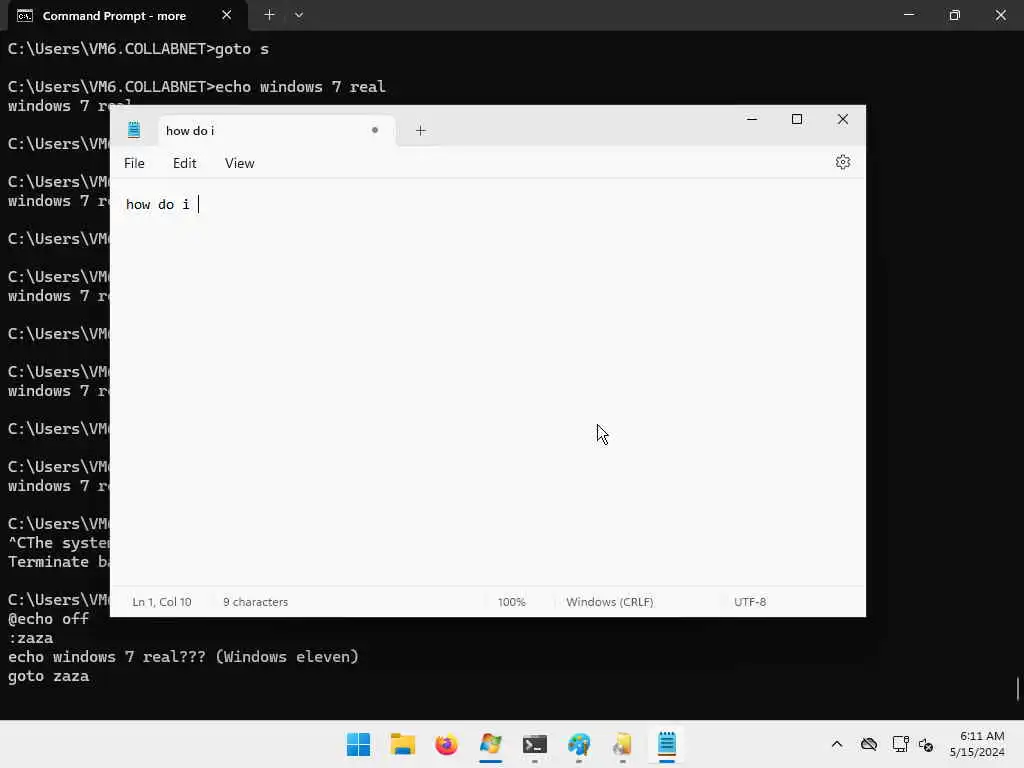Screen dimensions: 1024x768
Task: Open the Edit menu in Notepad
Action: pyautogui.click(x=185, y=163)
